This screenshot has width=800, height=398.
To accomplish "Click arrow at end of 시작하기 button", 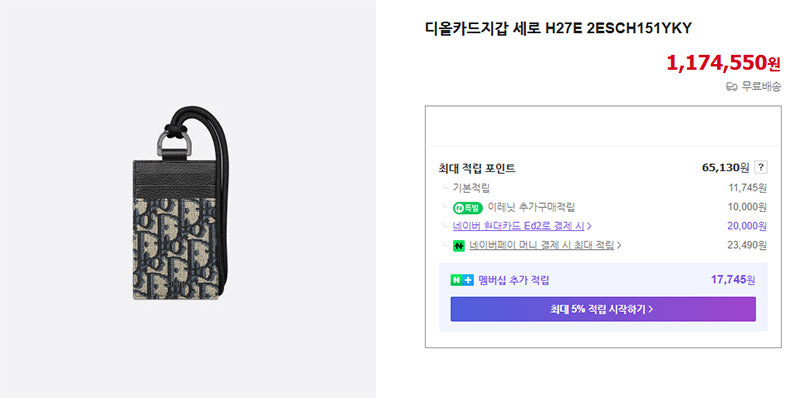I will [x=651, y=309].
